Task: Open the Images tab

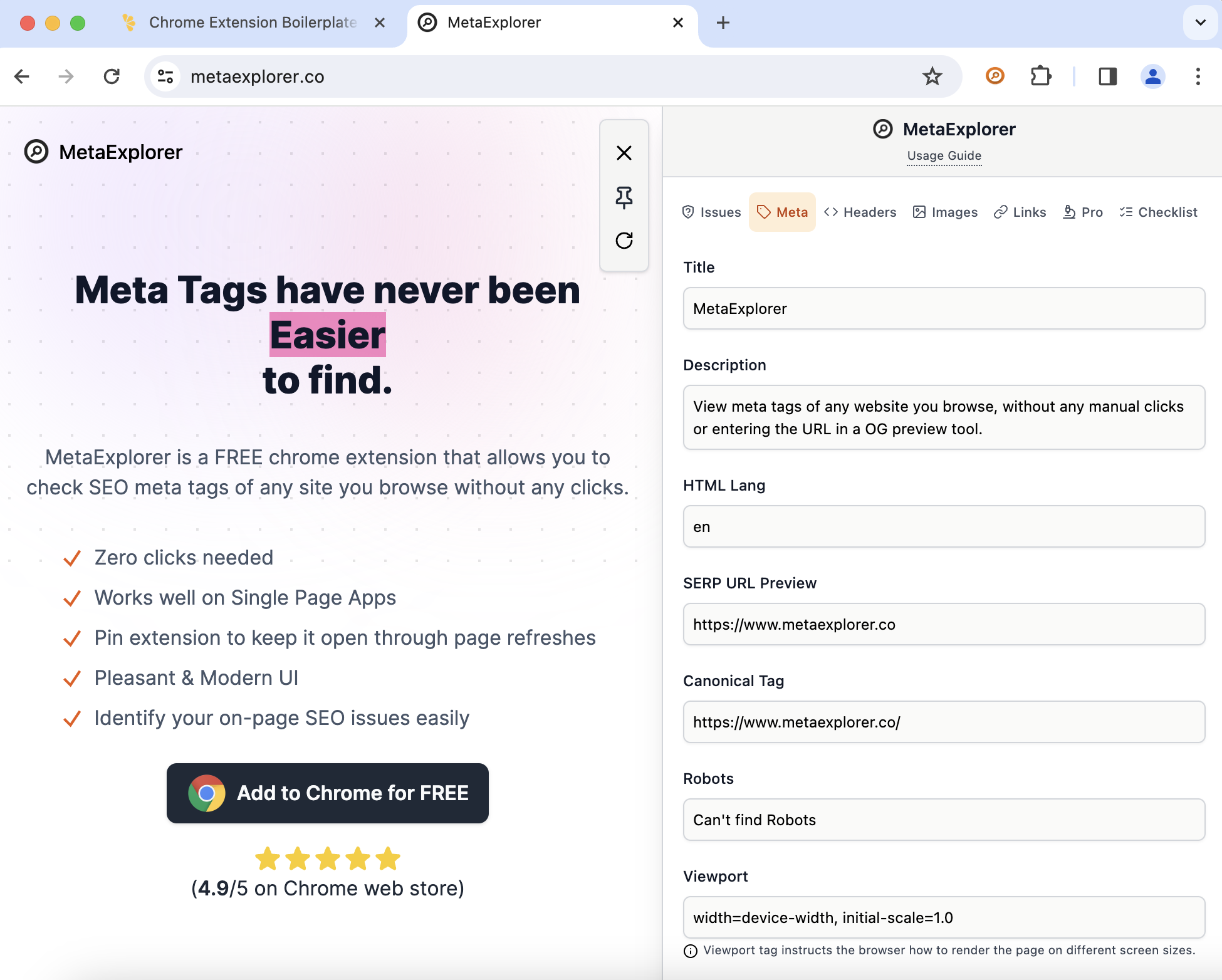Action: [x=945, y=212]
